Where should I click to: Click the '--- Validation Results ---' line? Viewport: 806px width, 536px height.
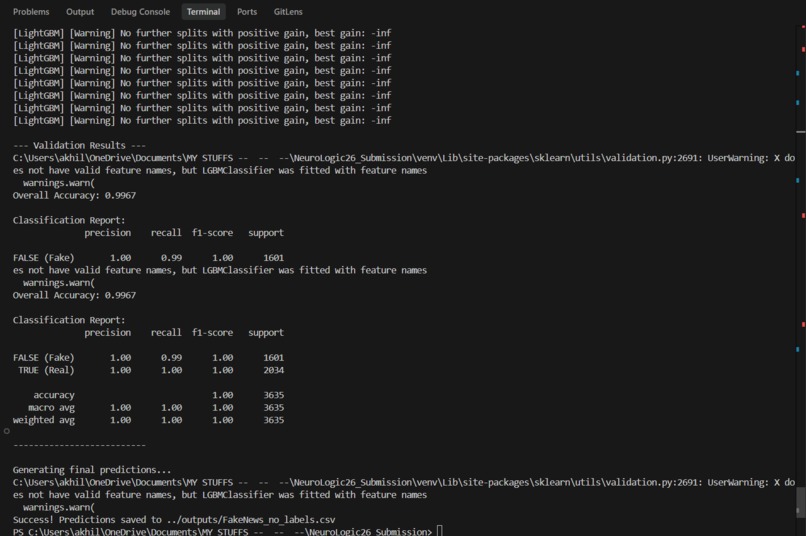[x=79, y=145]
